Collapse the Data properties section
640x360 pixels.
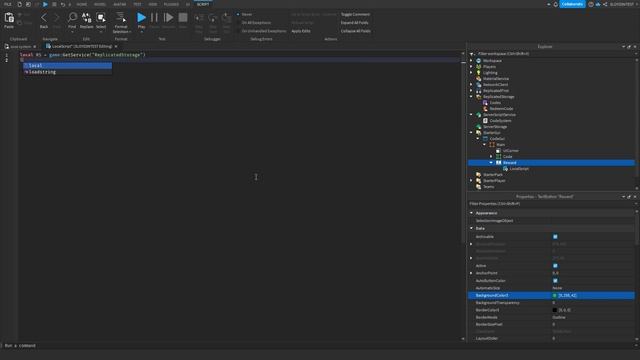click(471, 229)
